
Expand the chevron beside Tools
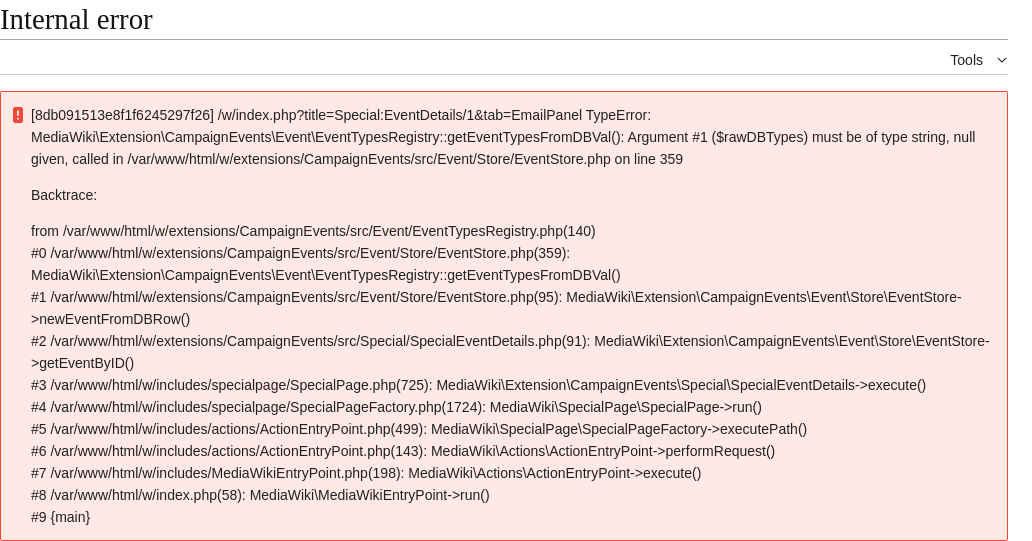pos(1002,60)
